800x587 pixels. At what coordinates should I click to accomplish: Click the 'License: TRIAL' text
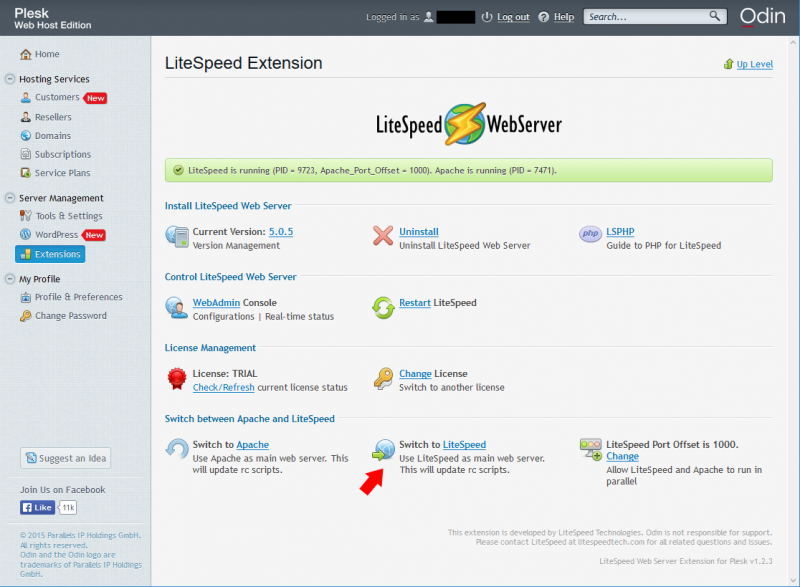point(225,373)
